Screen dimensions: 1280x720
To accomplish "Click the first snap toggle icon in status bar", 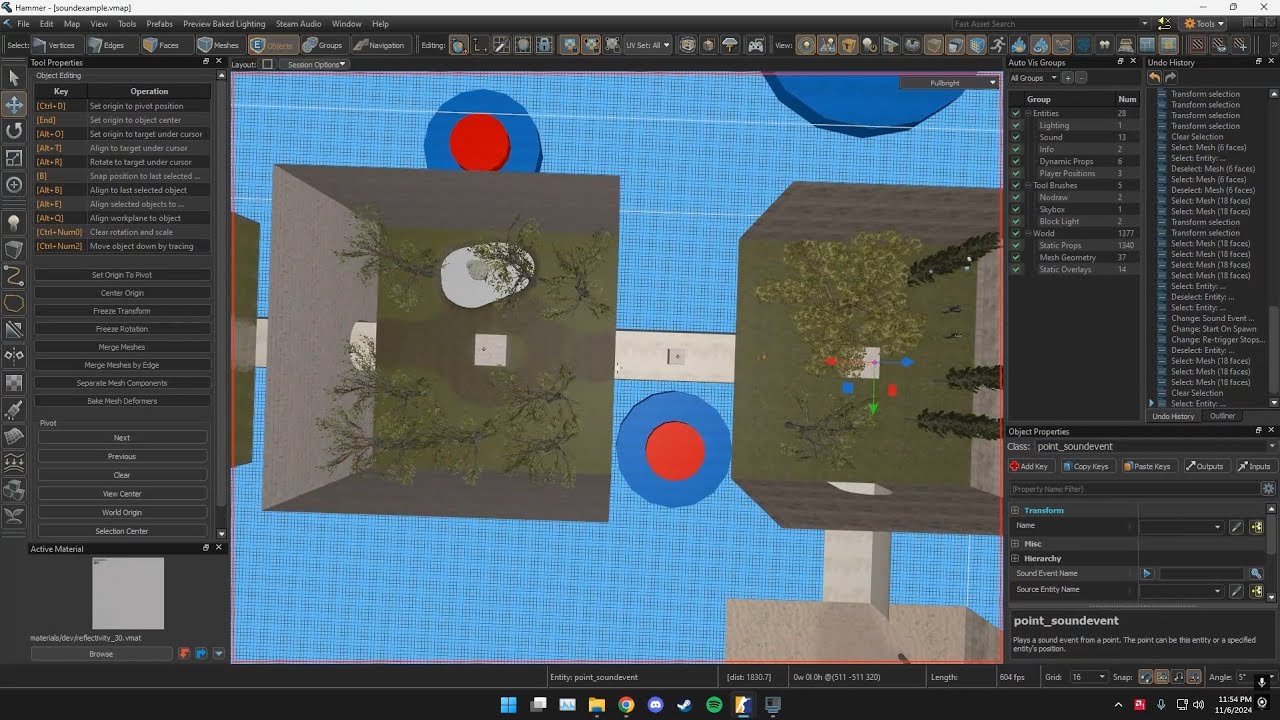I will coord(1146,677).
